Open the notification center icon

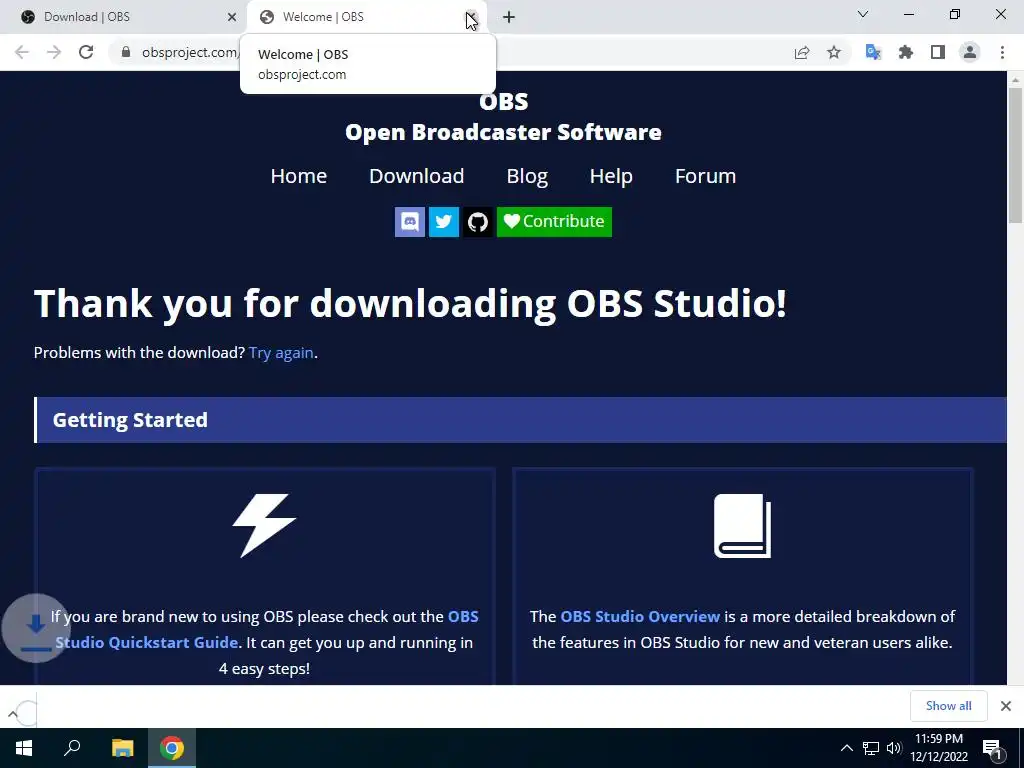tap(993, 748)
